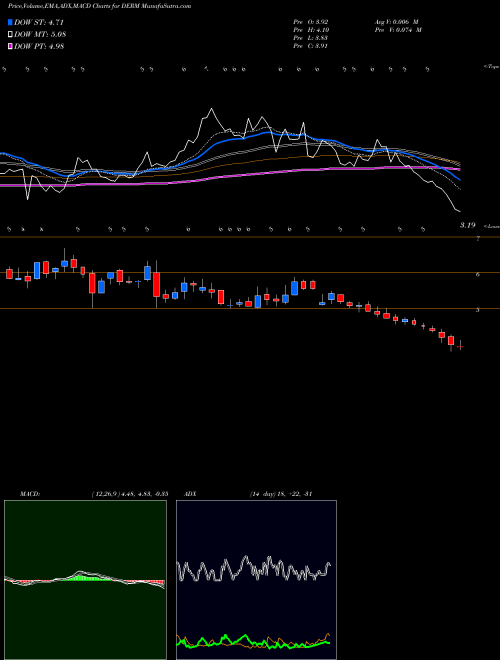Image resolution: width=500 pixels, height=660 pixels.
Task: Open the ADX indicator chart
Action: tap(256, 580)
